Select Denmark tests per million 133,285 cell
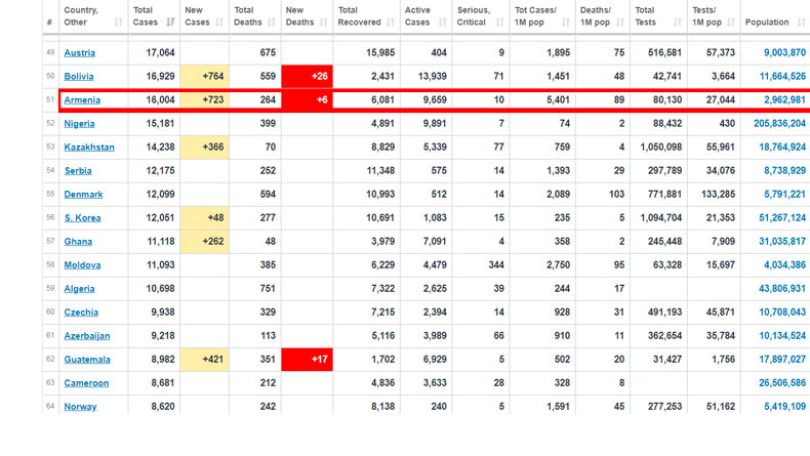 (714, 195)
